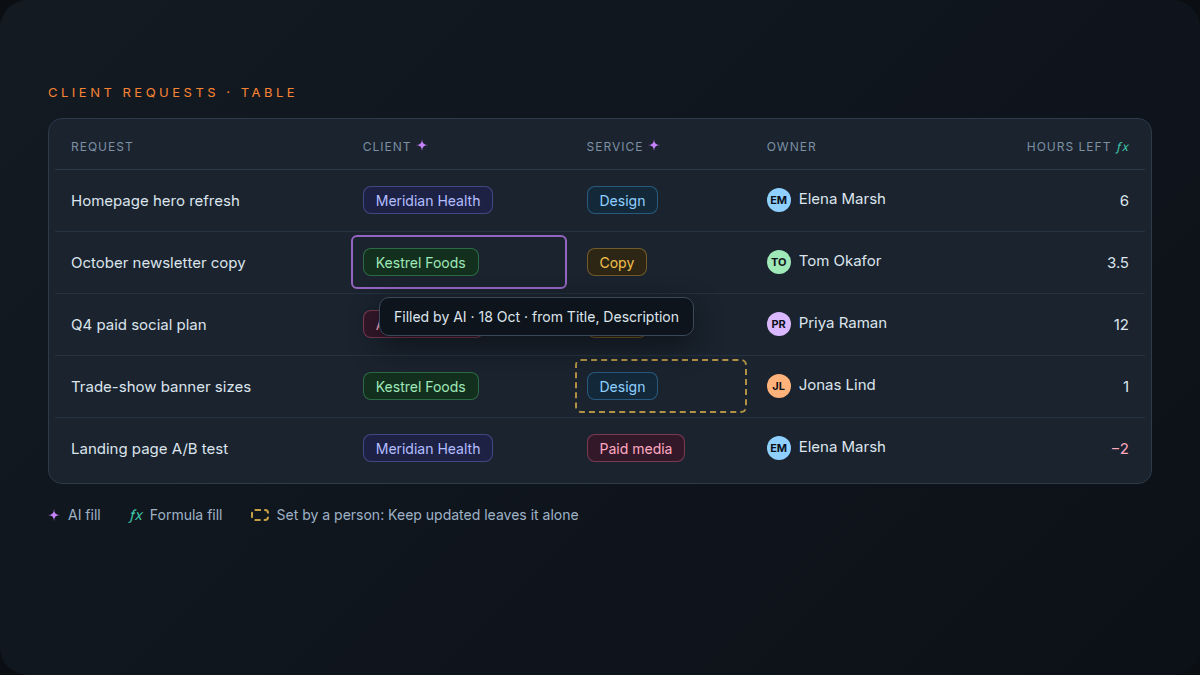The height and width of the screenshot is (675, 1200).
Task: Click the HOURS LEFT column header label
Action: pos(1069,147)
